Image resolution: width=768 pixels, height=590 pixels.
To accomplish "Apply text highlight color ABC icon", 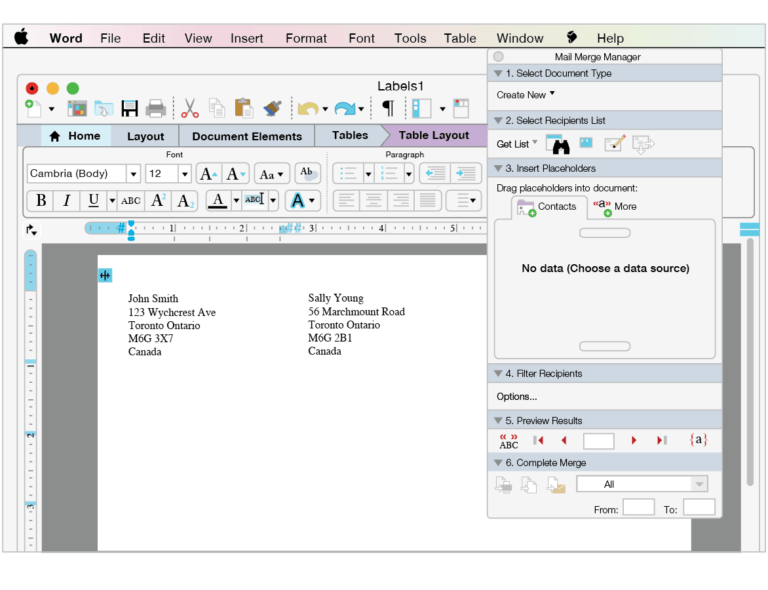I will [x=255, y=200].
